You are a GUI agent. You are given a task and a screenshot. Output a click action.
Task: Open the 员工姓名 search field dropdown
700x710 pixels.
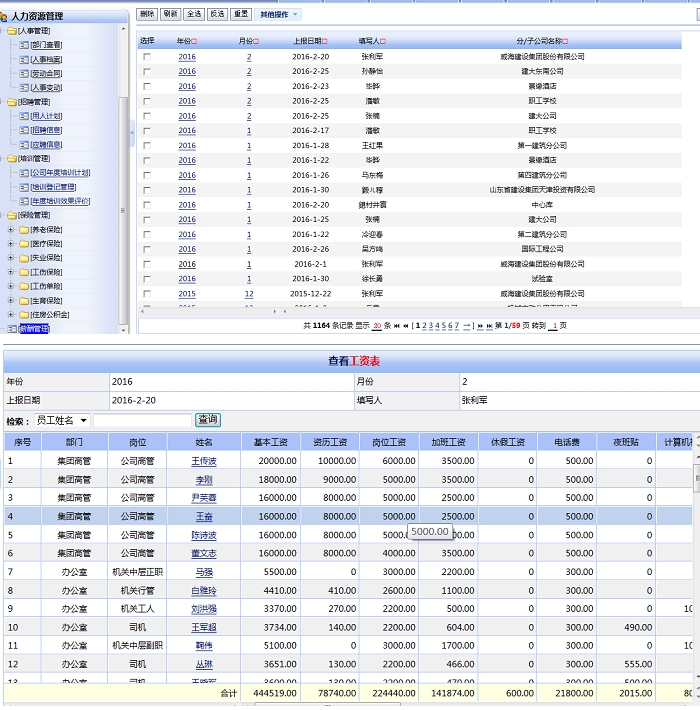coord(62,421)
